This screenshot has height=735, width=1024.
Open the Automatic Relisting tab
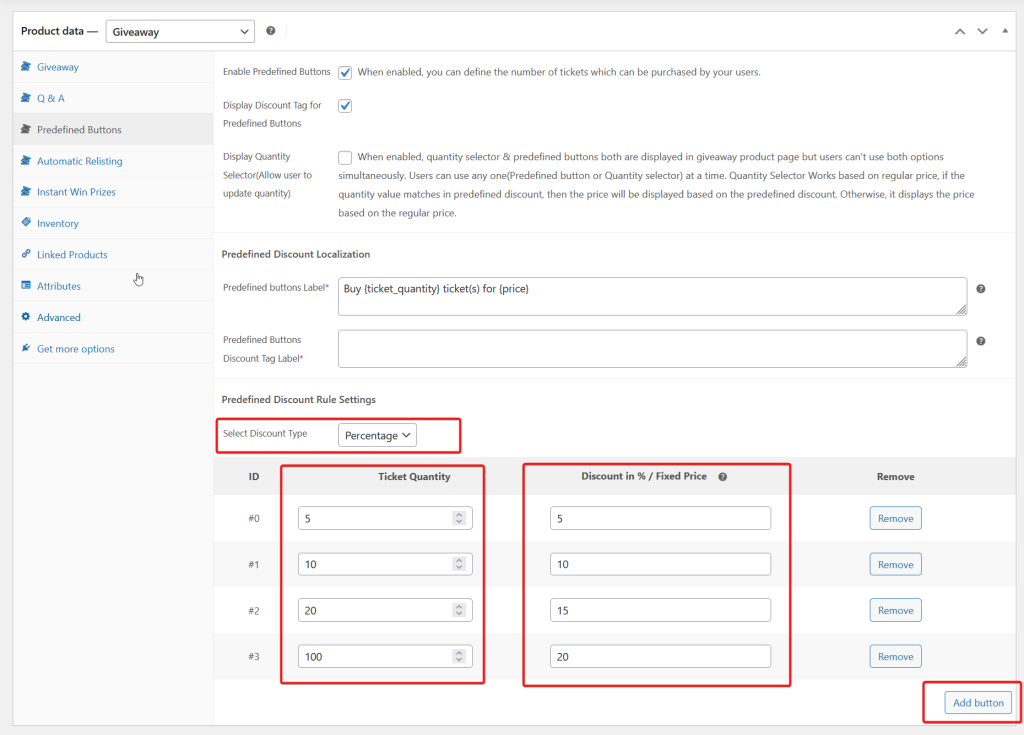coord(80,161)
